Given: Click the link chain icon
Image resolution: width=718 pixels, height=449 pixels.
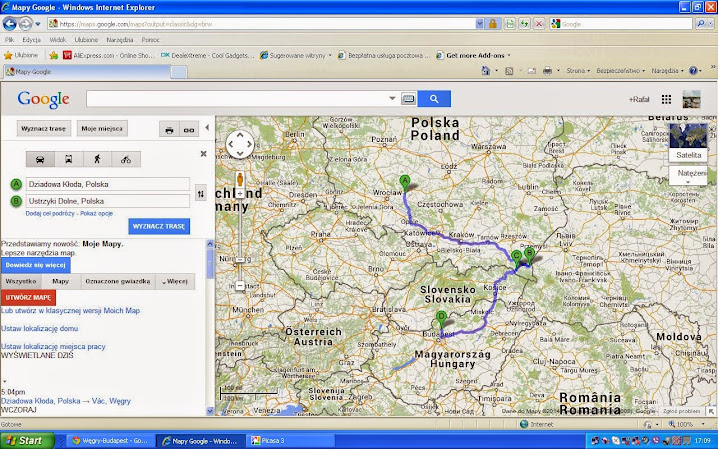Looking at the screenshot, I should point(189,130).
